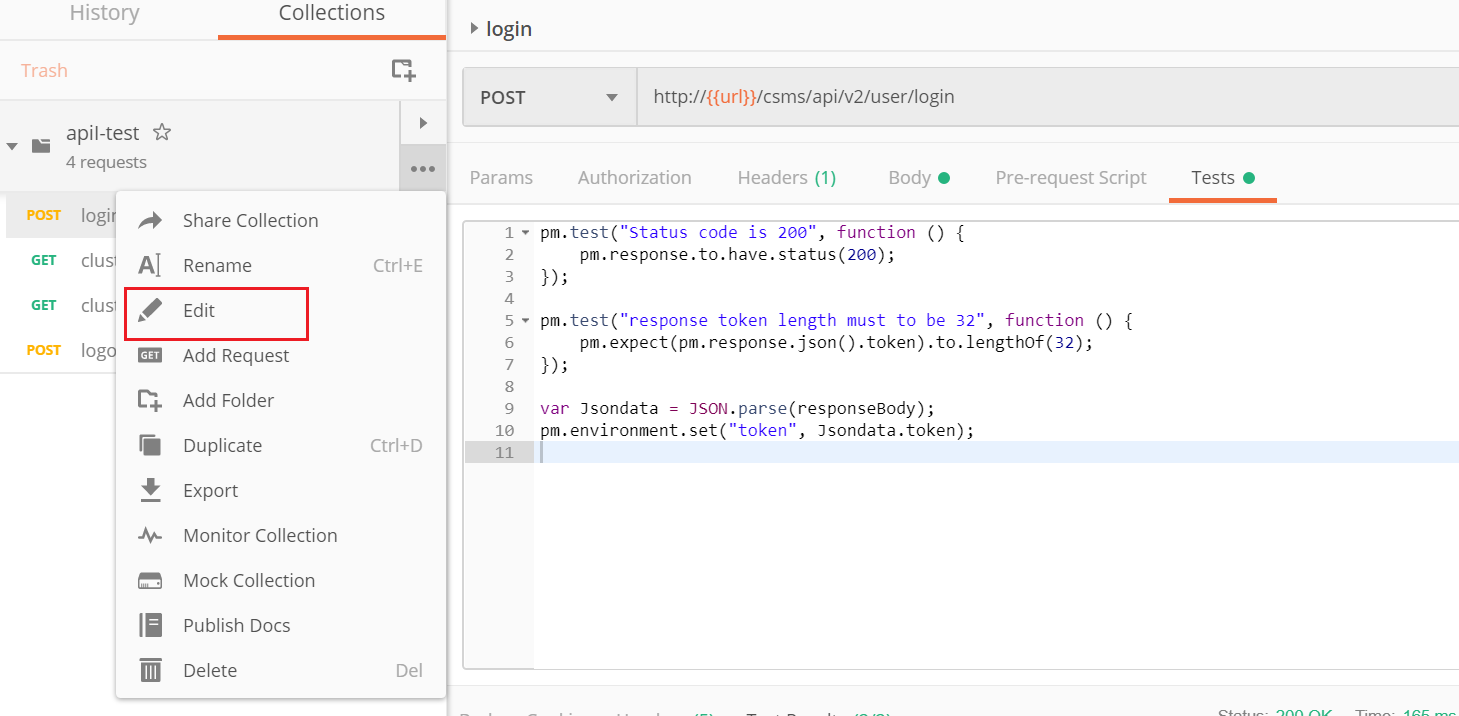1459x716 pixels.
Task: Select Duplicate menu entry
Action: pyautogui.click(x=281, y=446)
